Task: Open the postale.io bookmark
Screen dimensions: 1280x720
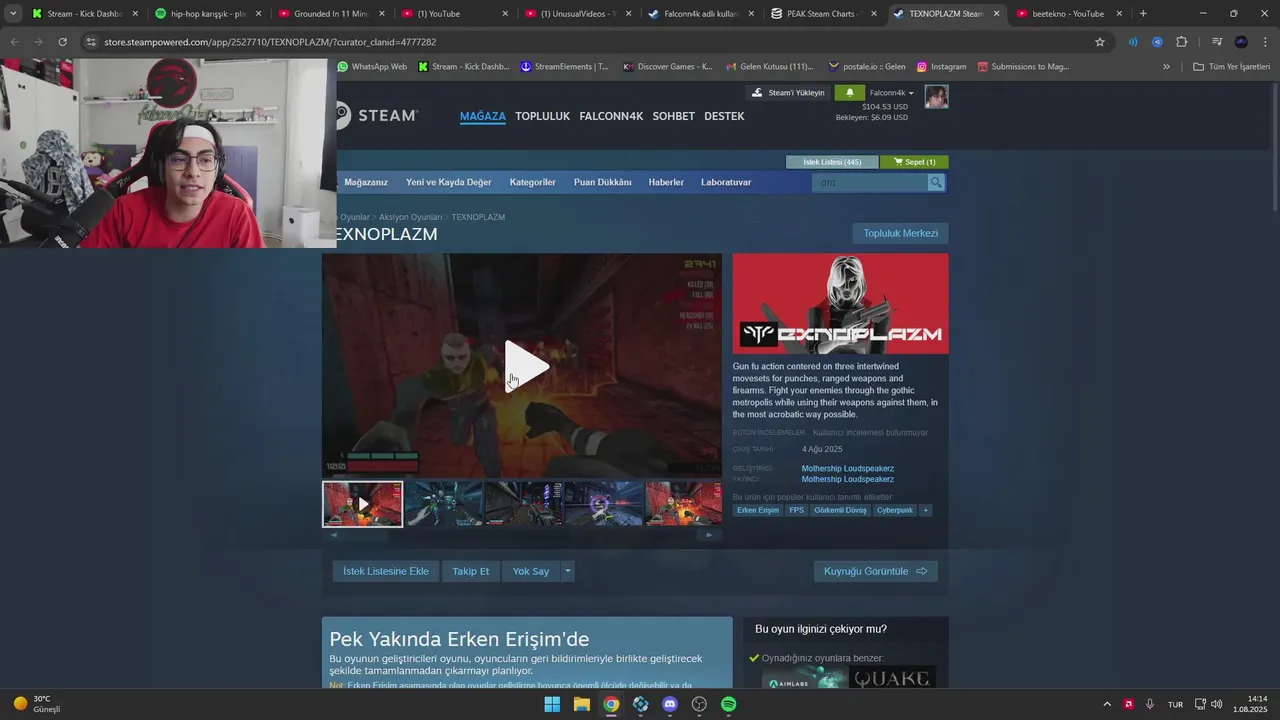Action: (866, 67)
